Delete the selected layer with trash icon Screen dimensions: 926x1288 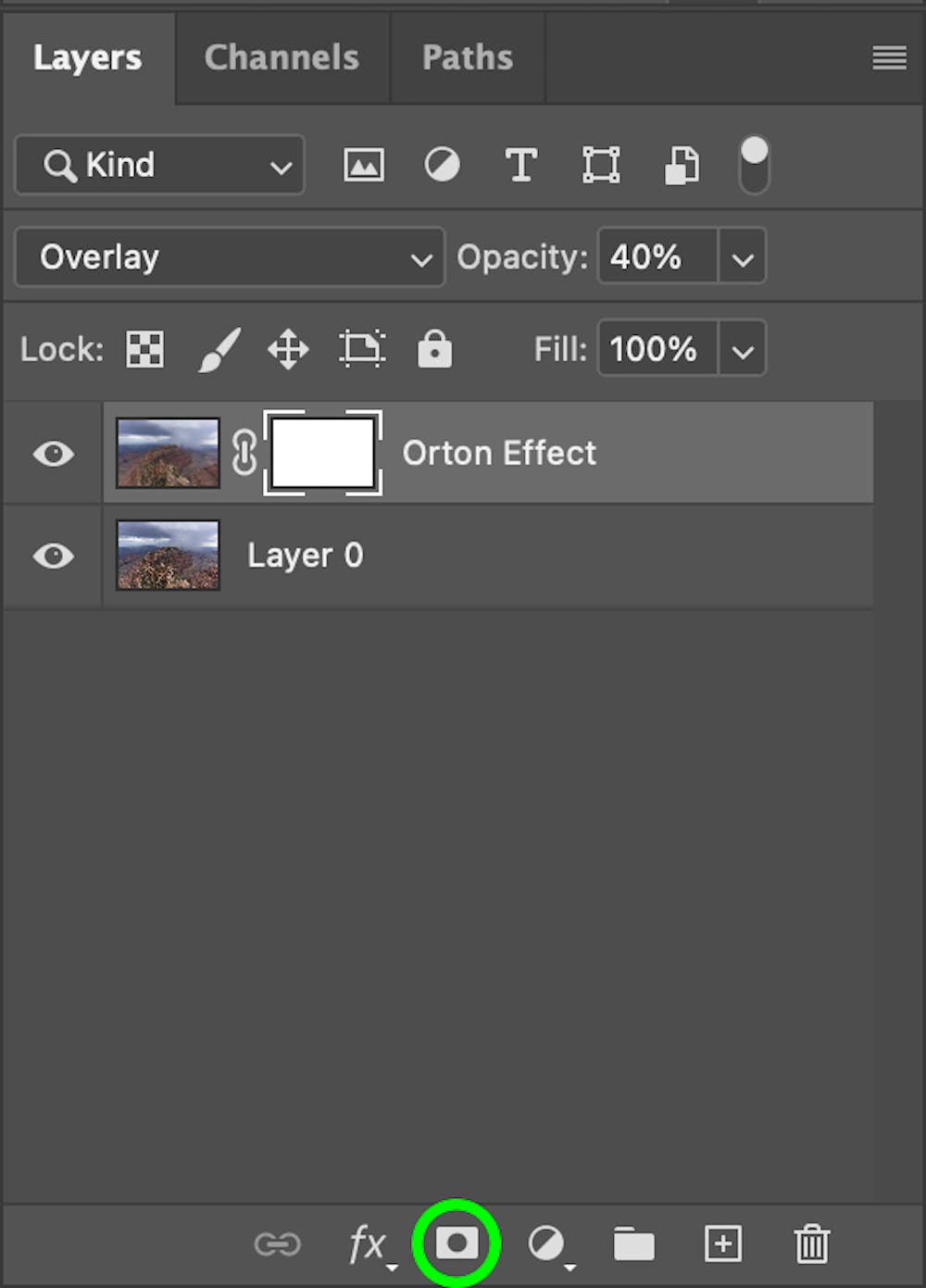point(812,1244)
